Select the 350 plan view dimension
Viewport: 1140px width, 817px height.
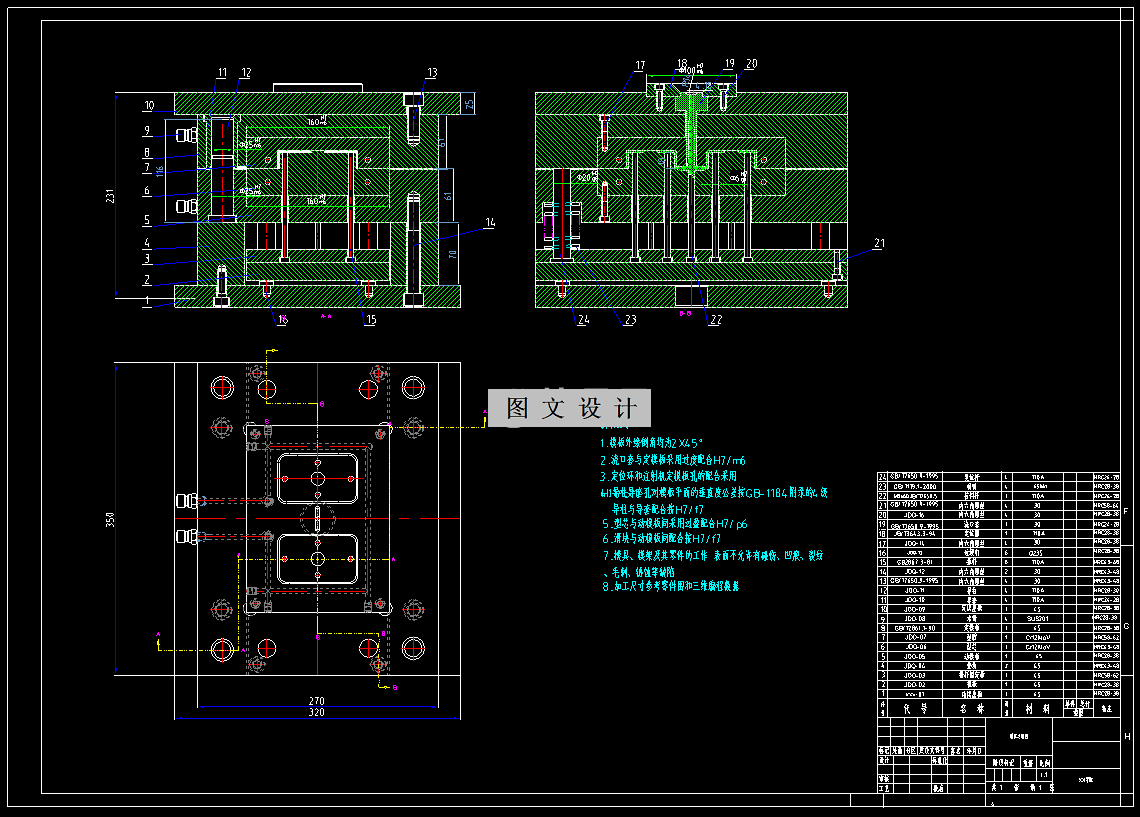pyautogui.click(x=110, y=520)
